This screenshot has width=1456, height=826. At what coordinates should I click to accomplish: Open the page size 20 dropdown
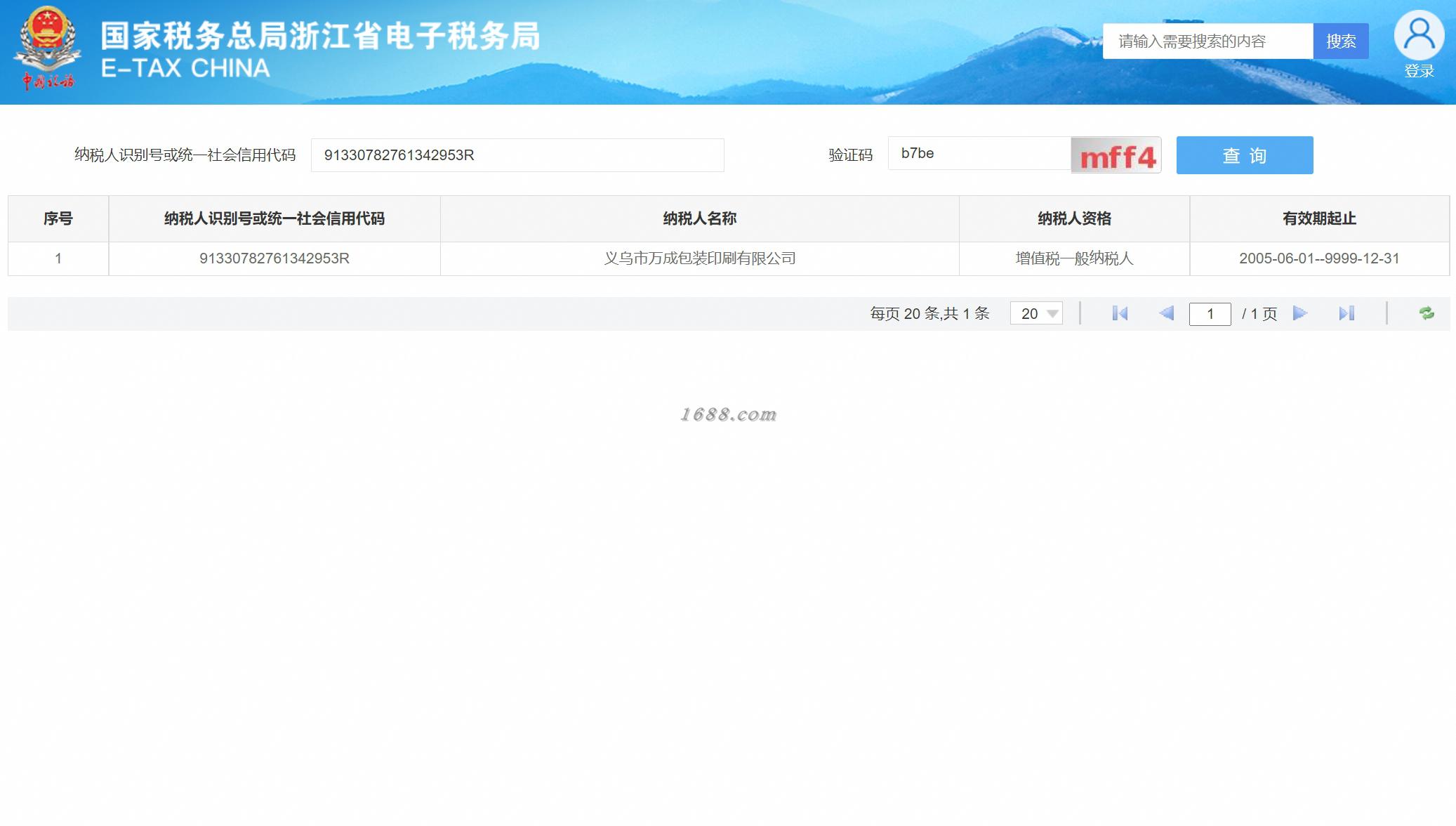[1036, 313]
